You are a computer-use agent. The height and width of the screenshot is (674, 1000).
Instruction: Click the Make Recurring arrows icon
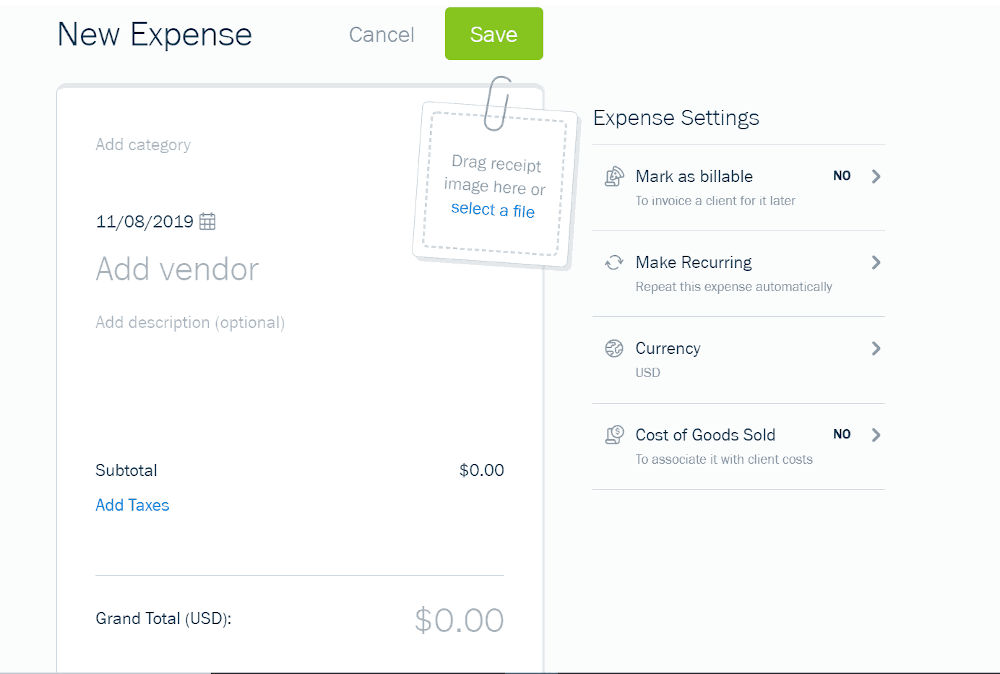[614, 263]
